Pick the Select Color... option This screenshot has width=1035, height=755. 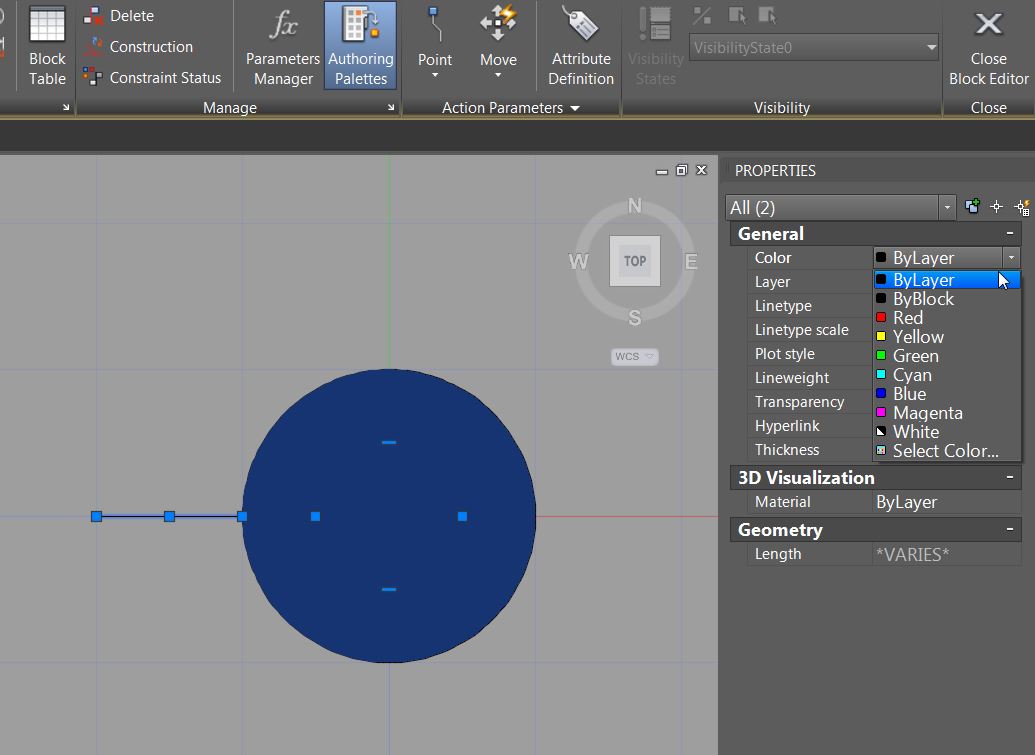(x=945, y=451)
